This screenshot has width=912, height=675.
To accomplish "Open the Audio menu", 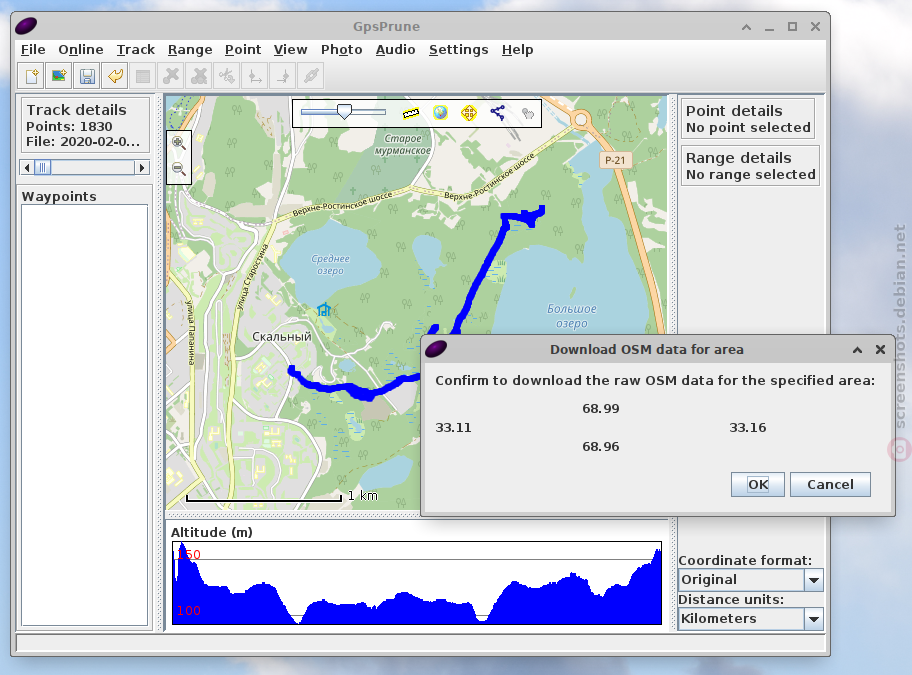I will tap(396, 49).
